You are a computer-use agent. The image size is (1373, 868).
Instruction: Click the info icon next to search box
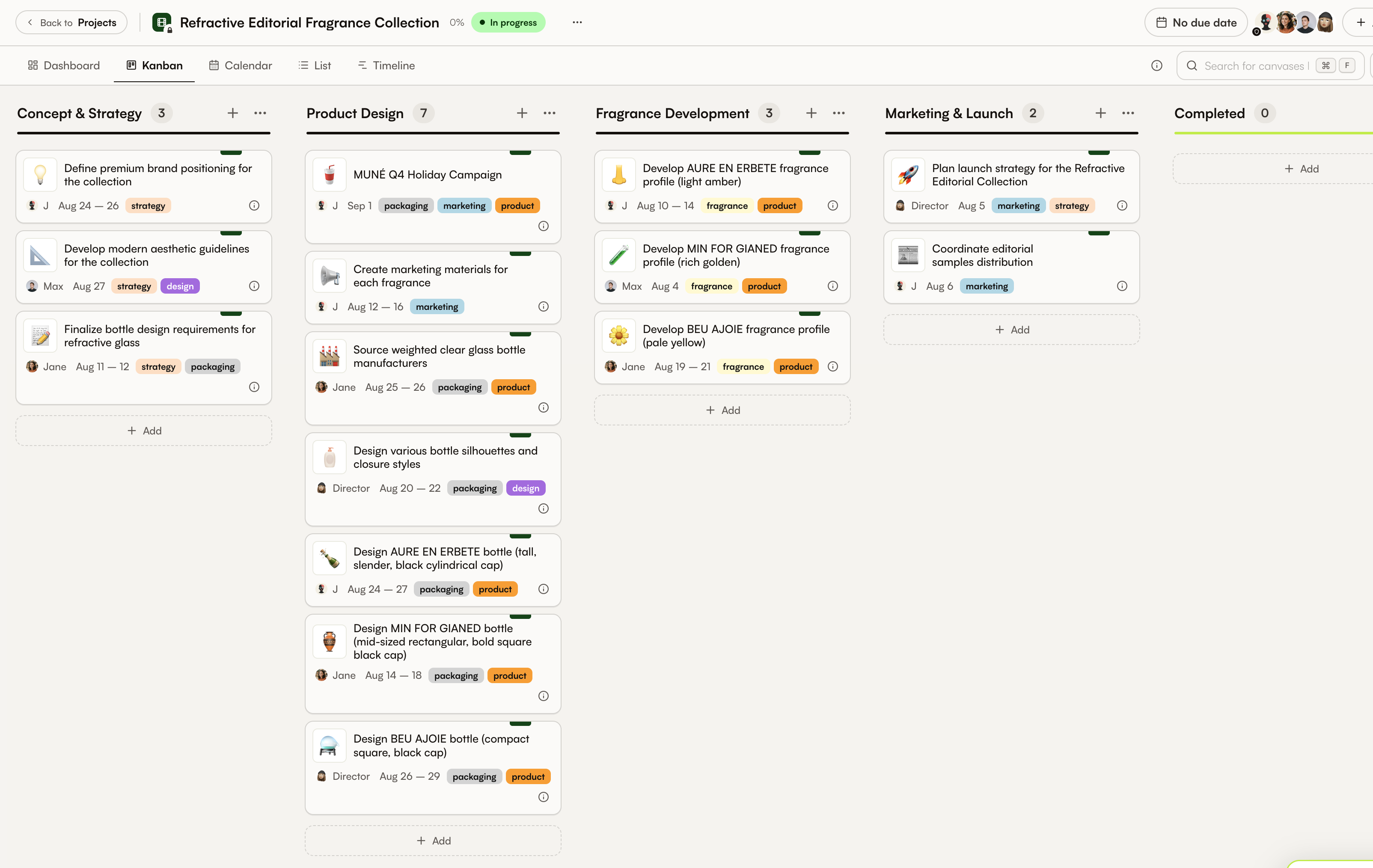1156,65
